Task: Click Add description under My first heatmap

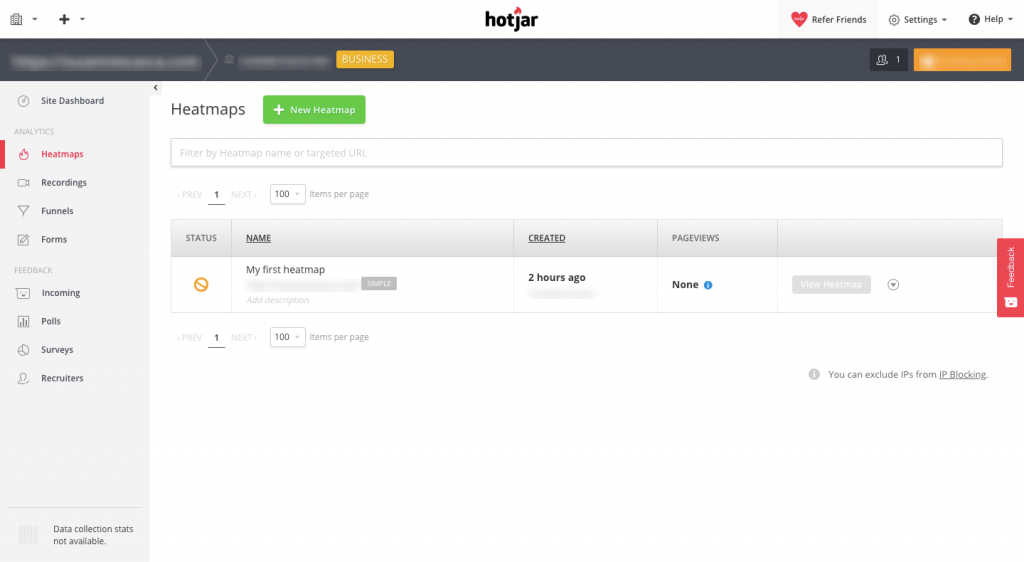Action: pos(278,300)
